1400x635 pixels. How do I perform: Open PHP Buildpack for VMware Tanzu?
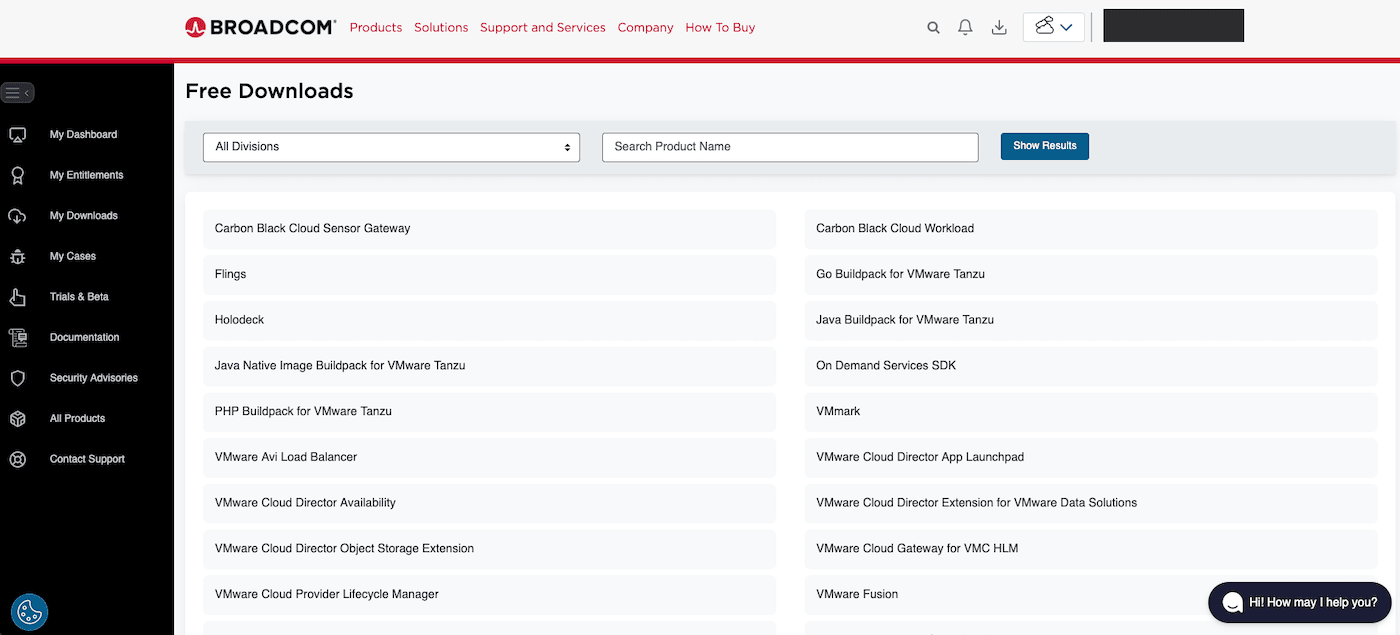(489, 412)
